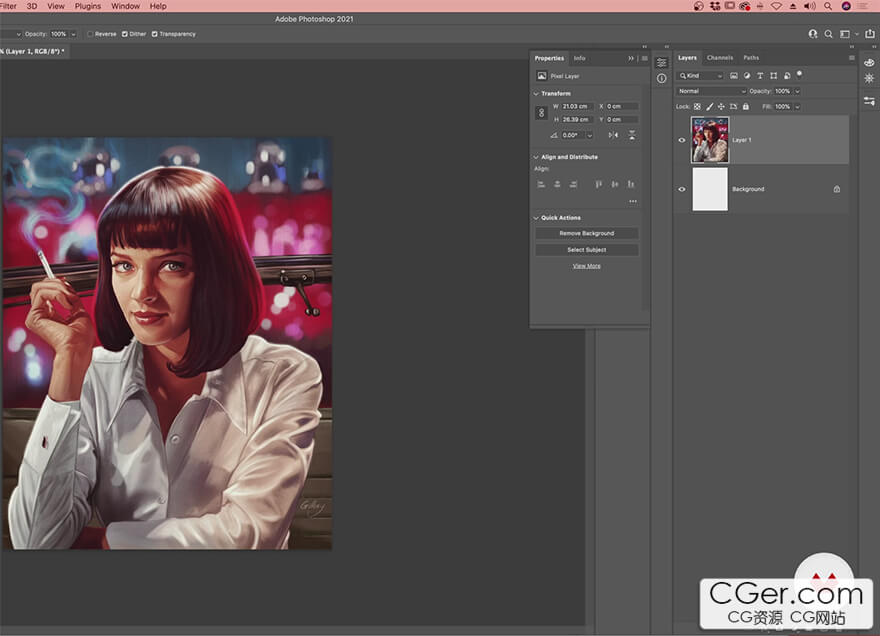This screenshot has width=880, height=636.
Task: Open the layer filter Kind dropdown
Action: coord(700,76)
